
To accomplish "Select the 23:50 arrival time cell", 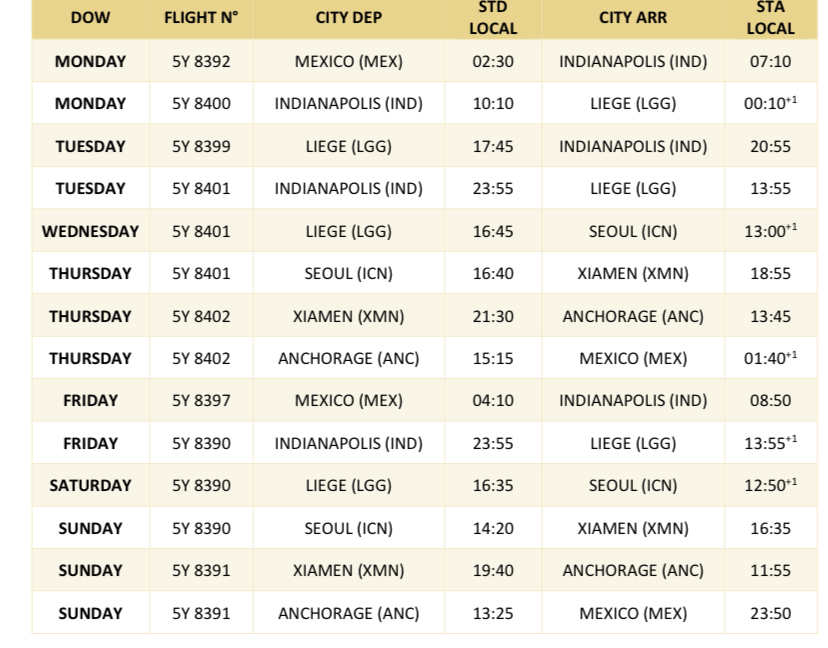I will click(x=770, y=613).
